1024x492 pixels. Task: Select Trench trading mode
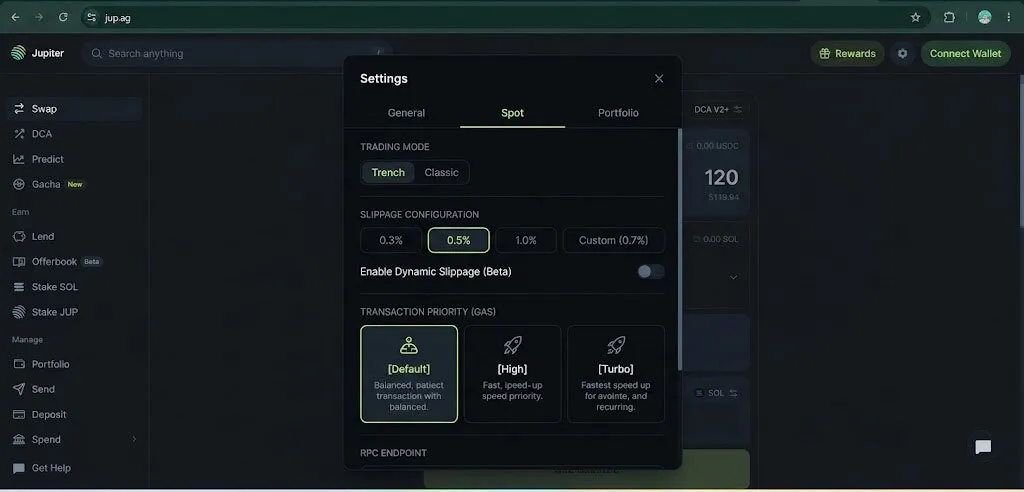pos(388,172)
